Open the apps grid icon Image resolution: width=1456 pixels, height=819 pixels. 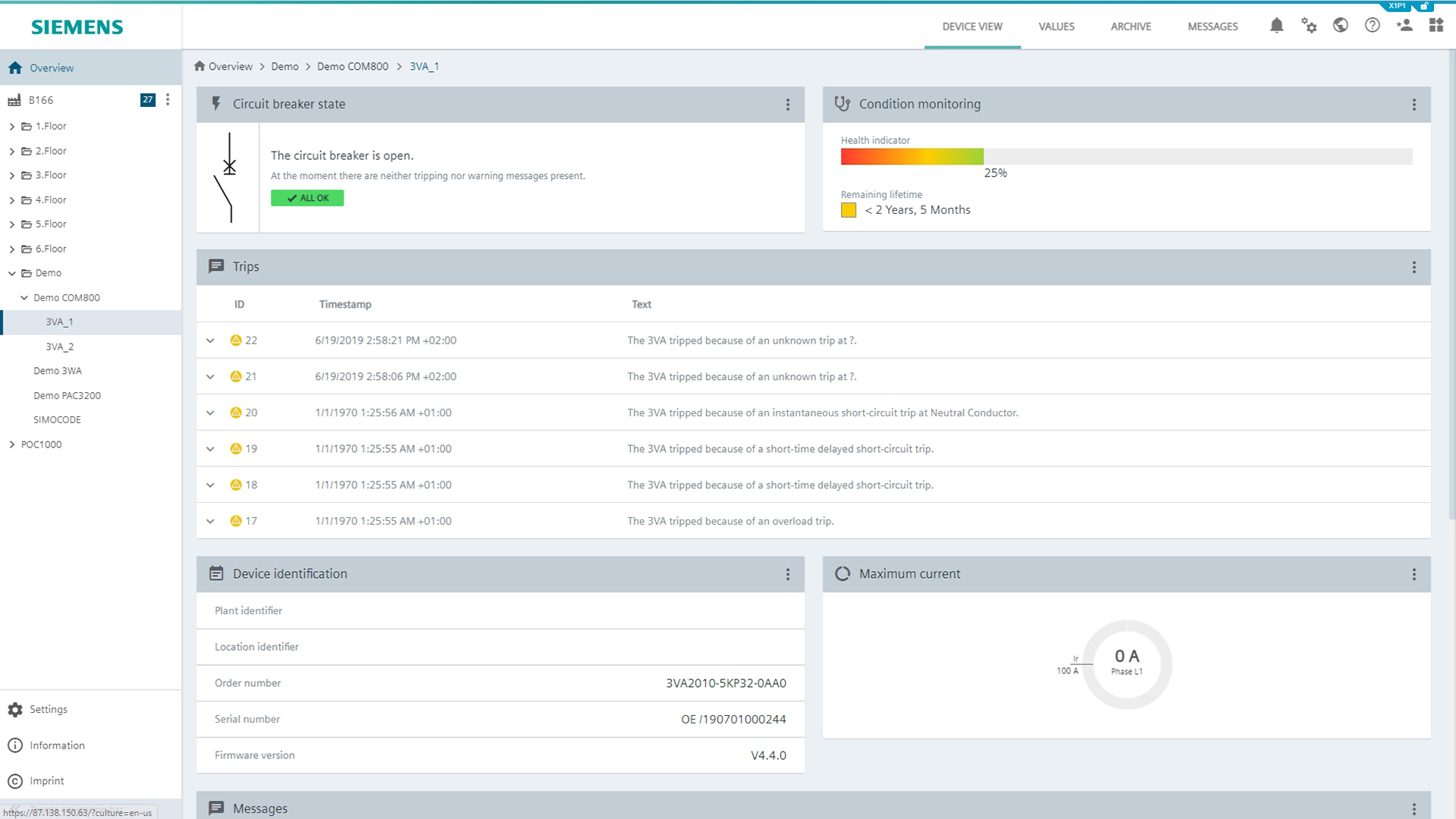pyautogui.click(x=1436, y=26)
